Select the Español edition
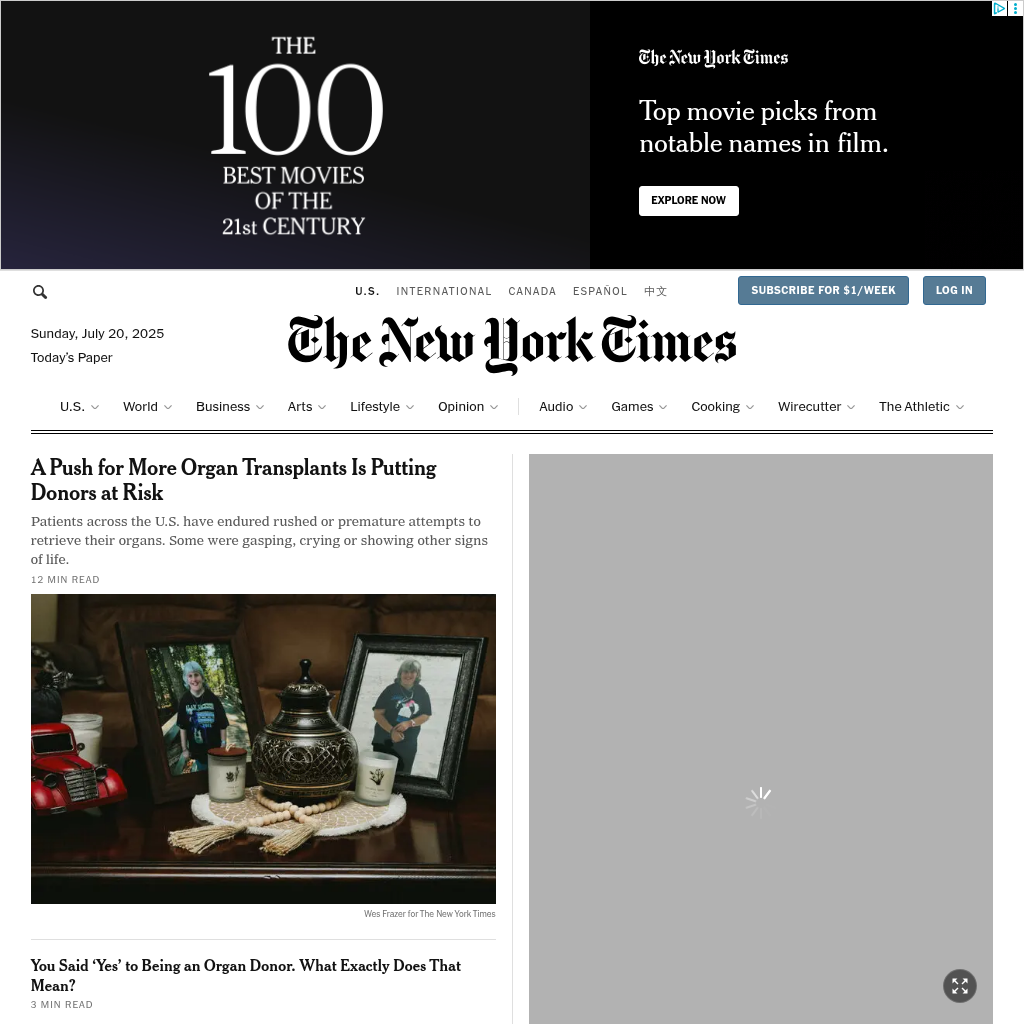1024x1024 pixels. pyautogui.click(x=600, y=291)
